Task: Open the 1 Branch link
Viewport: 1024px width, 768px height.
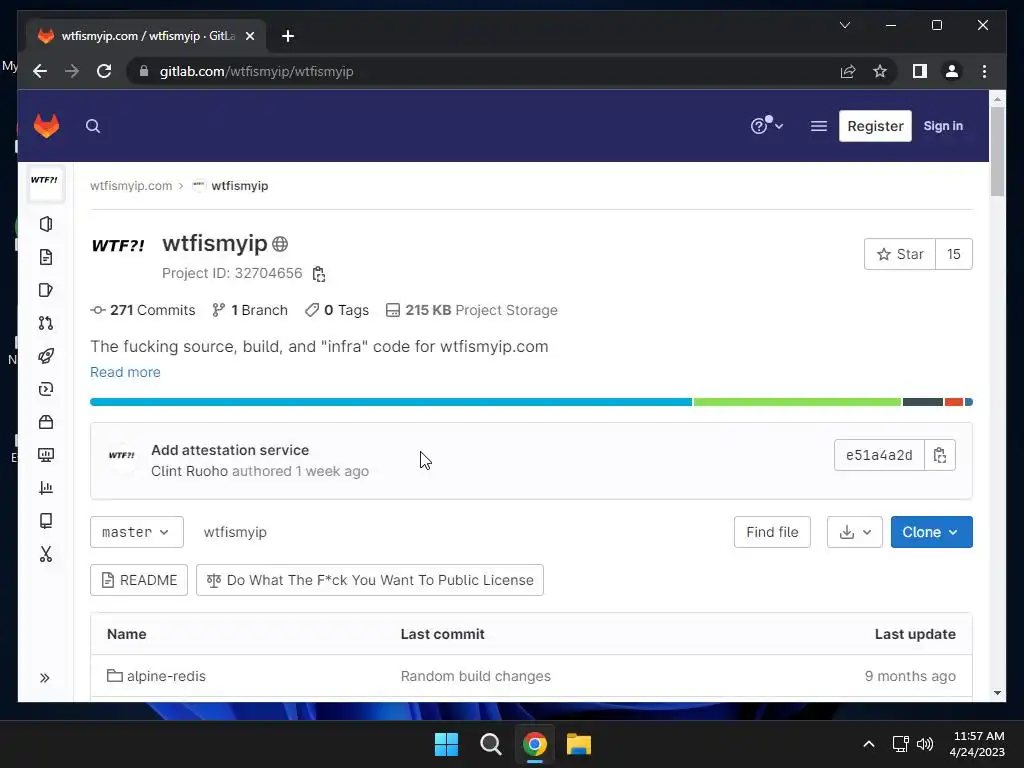Action: [250, 310]
